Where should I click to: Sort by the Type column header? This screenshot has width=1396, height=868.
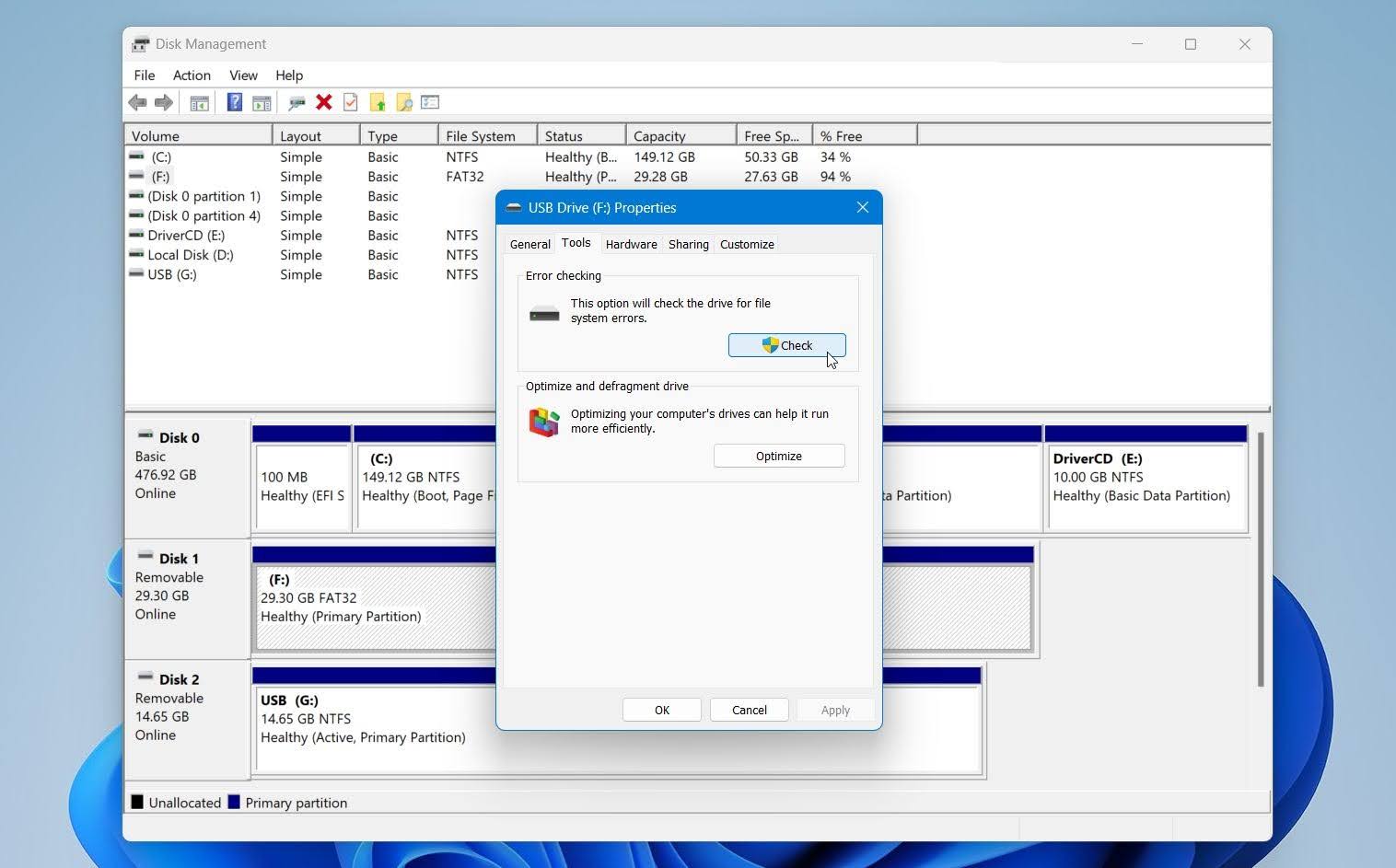(x=399, y=135)
